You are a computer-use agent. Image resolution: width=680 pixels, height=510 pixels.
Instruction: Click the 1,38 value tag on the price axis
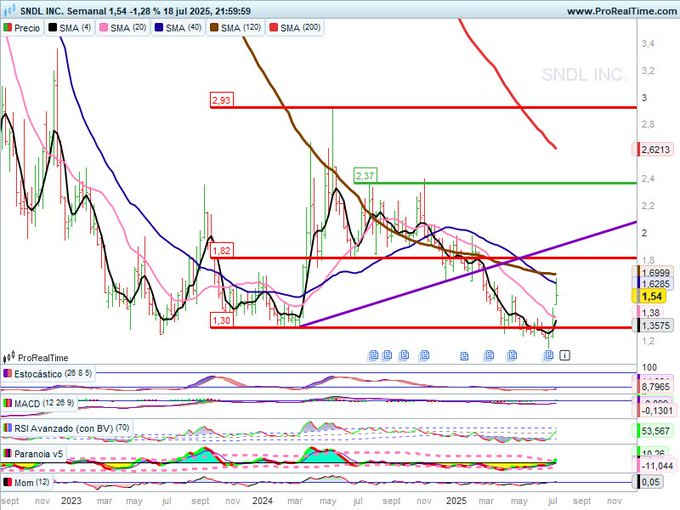point(650,312)
